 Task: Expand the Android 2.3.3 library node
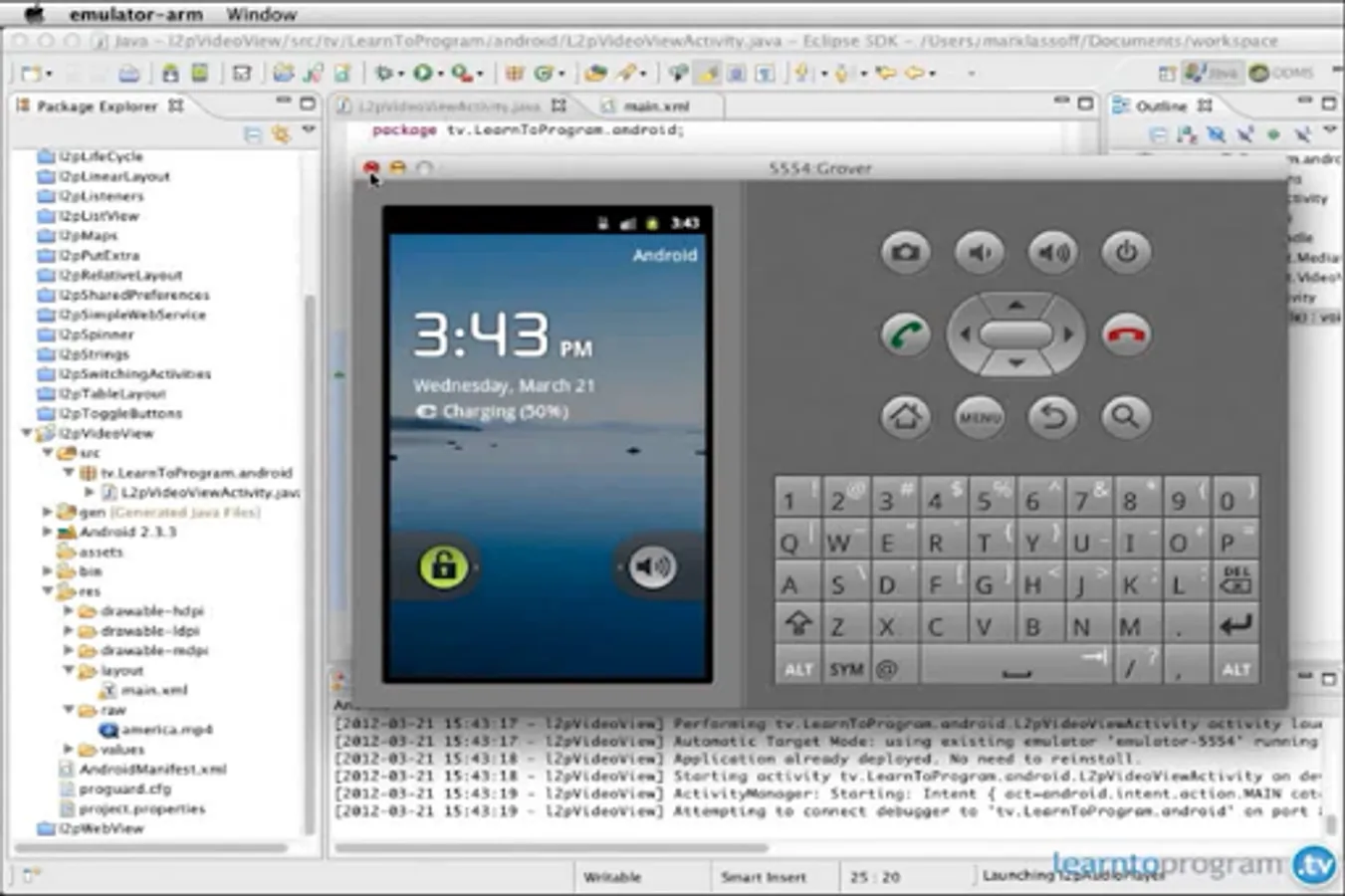pos(47,532)
